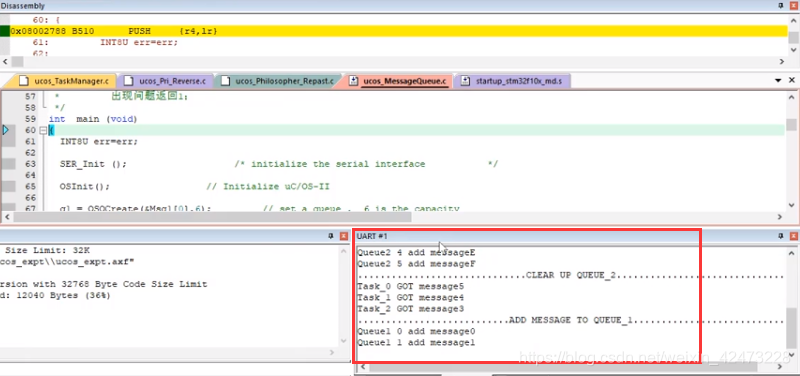Click the 'SER_Init ();' code line
The width and height of the screenshot is (800, 376).
[93, 164]
